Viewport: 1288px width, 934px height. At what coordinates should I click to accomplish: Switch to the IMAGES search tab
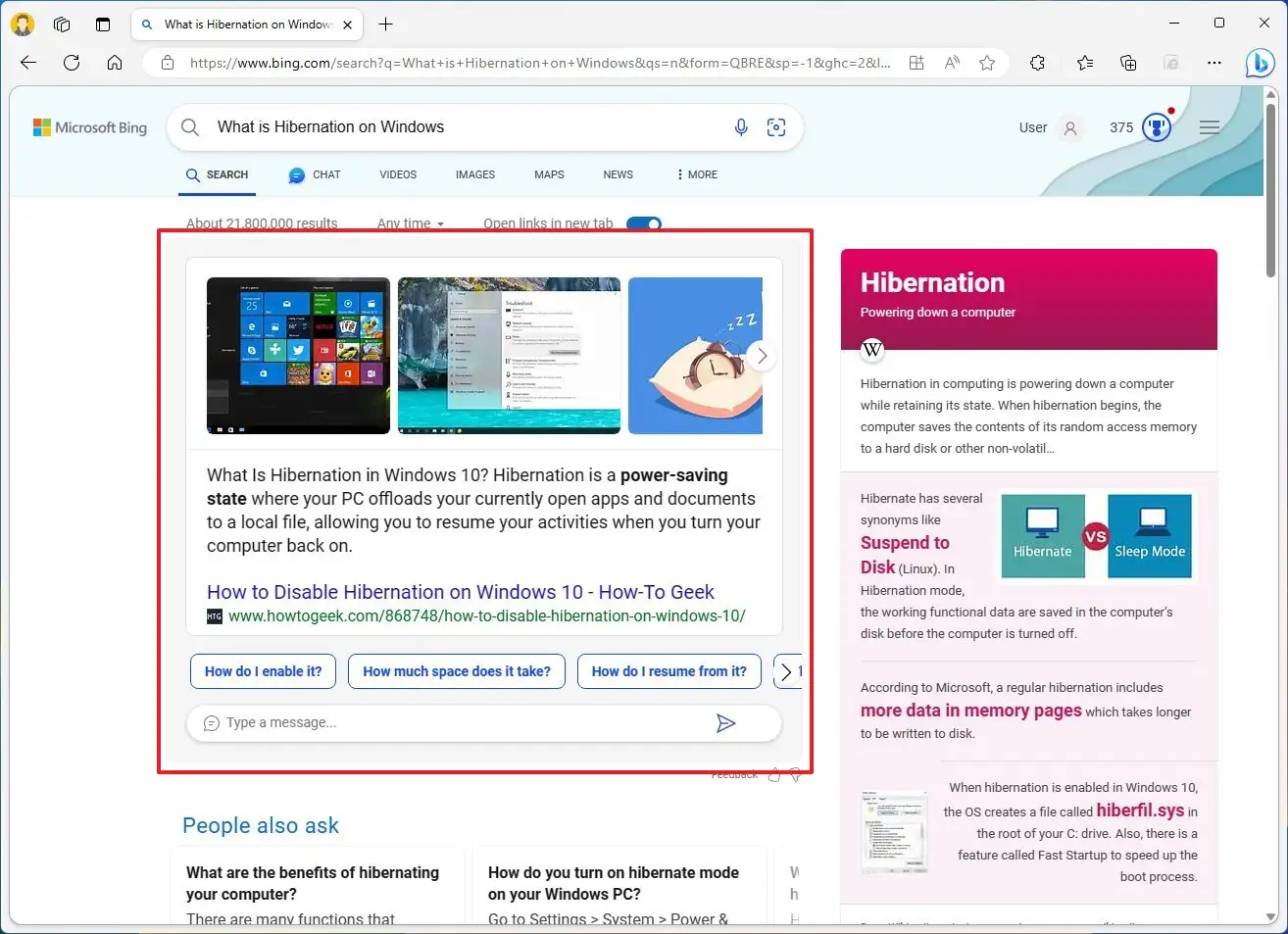tap(474, 174)
